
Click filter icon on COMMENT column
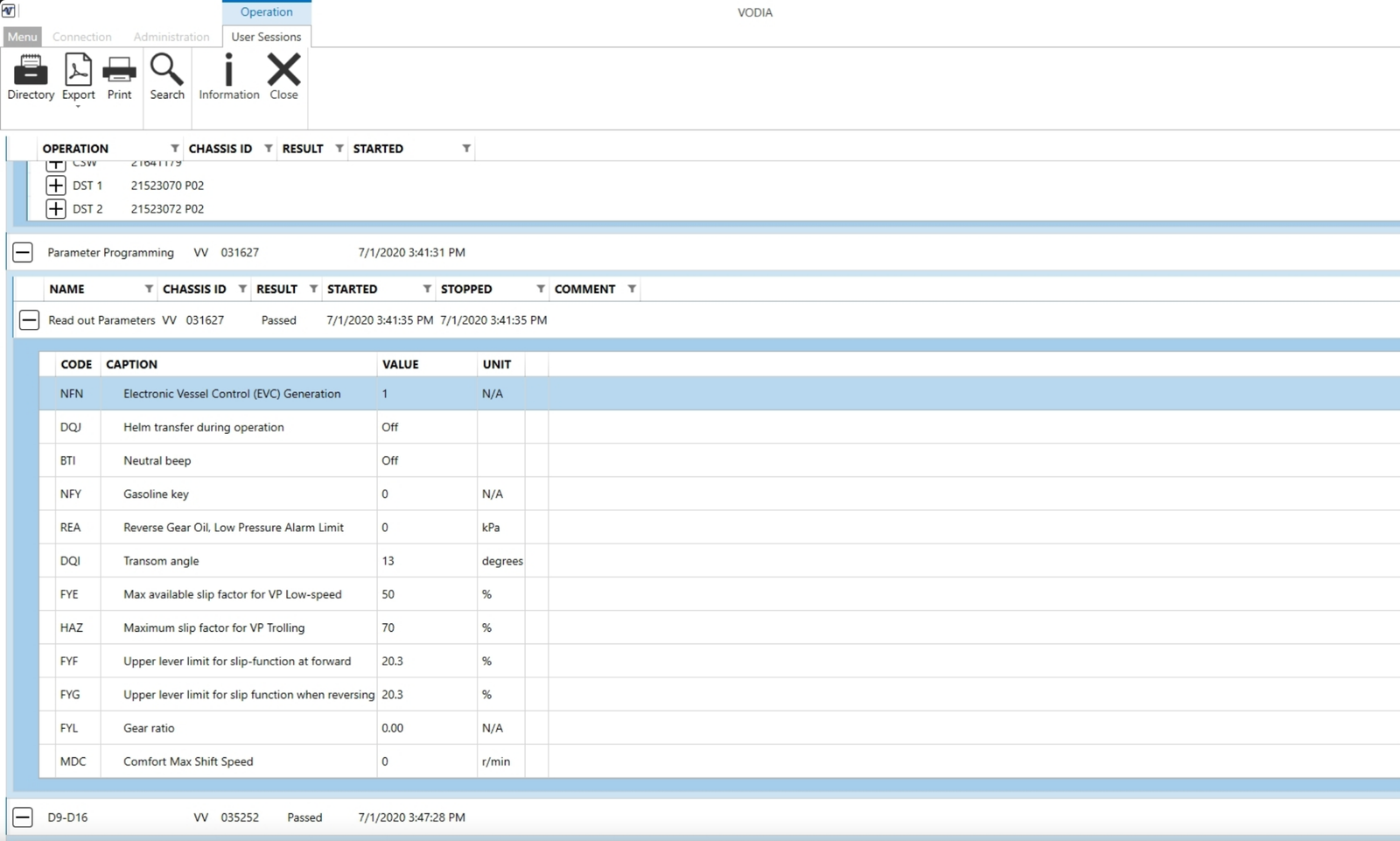(x=632, y=289)
